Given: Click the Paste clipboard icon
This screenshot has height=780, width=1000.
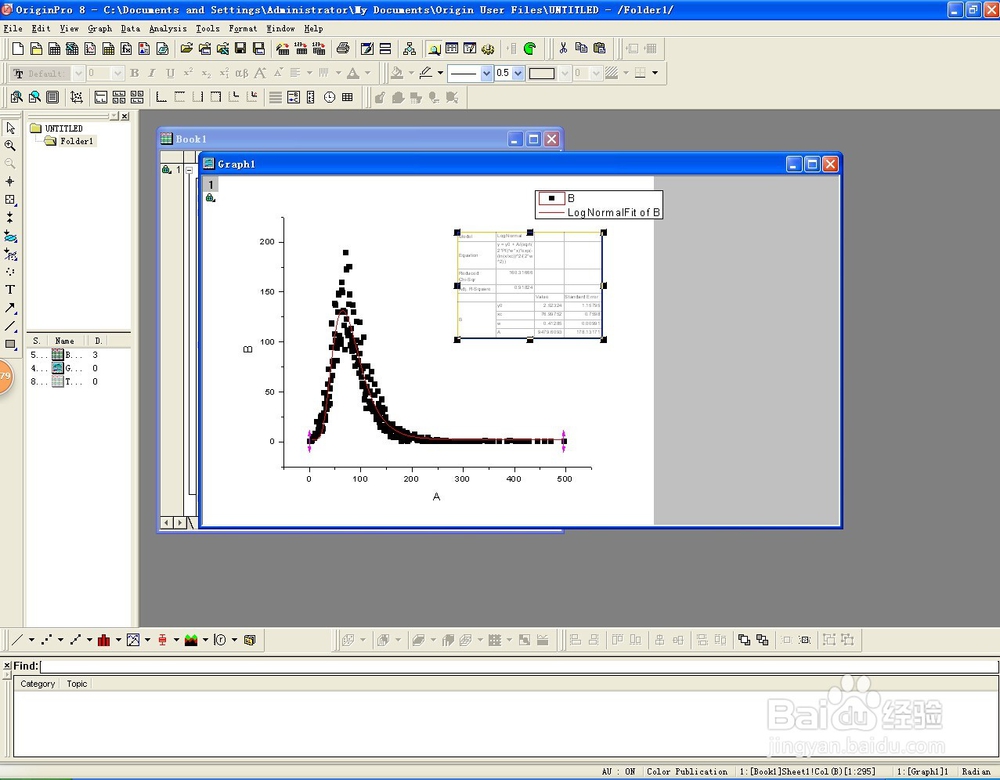Looking at the screenshot, I should 599,48.
